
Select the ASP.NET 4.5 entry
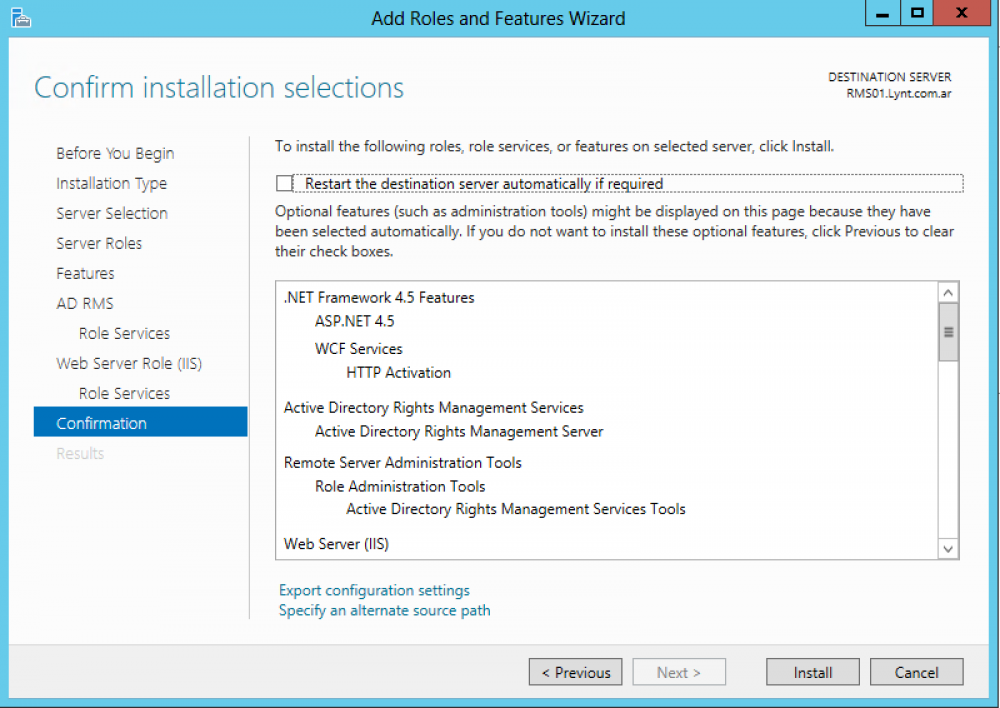click(x=355, y=321)
